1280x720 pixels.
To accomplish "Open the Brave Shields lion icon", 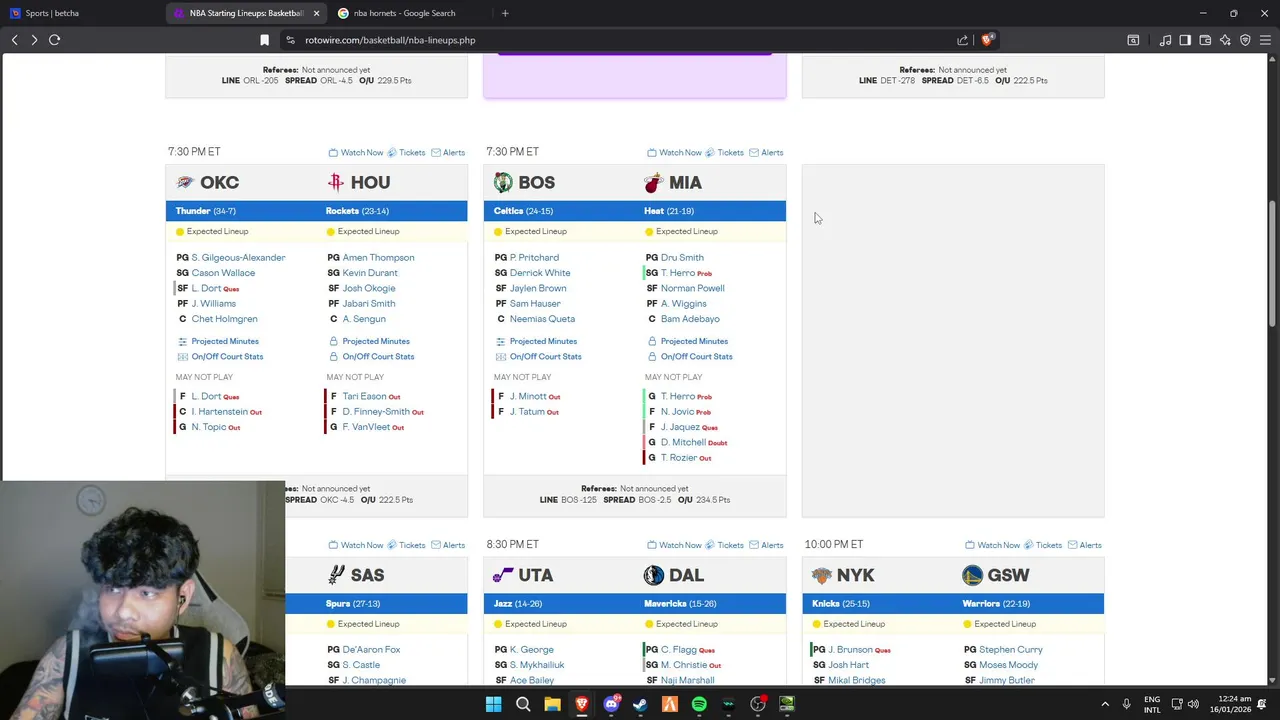I will pyautogui.click(x=986, y=40).
